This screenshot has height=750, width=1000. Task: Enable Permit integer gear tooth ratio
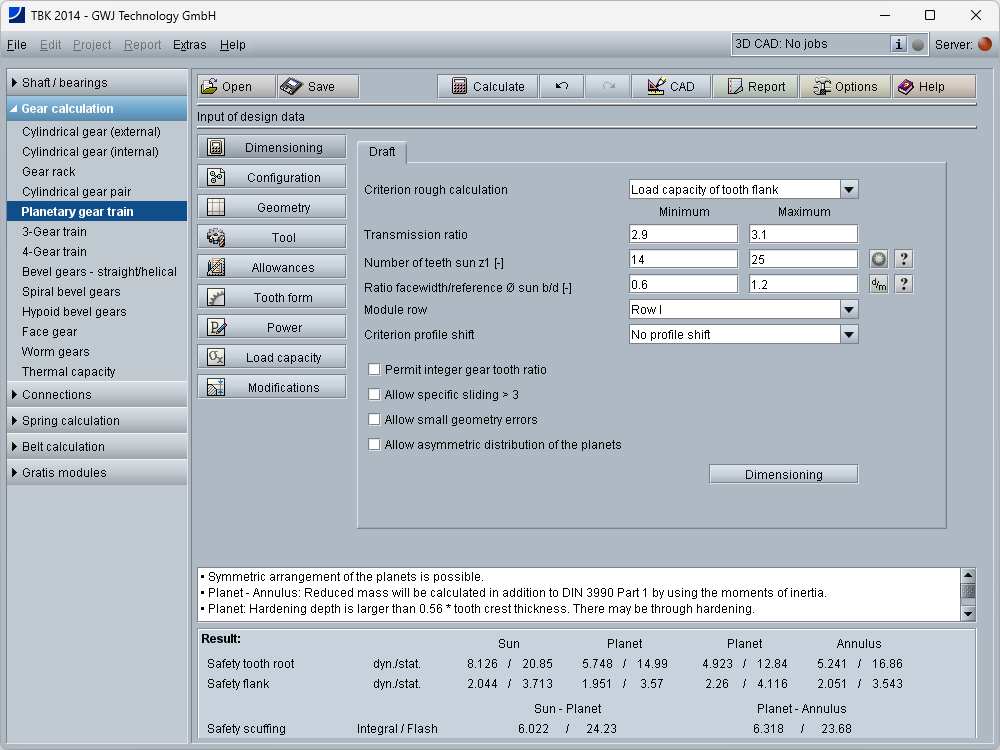coord(375,370)
